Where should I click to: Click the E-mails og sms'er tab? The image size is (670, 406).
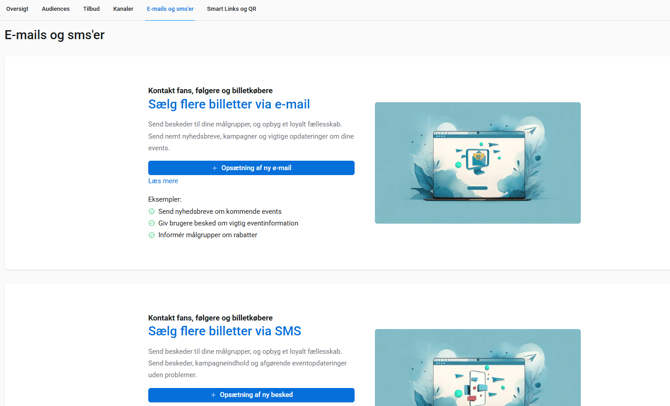(170, 9)
